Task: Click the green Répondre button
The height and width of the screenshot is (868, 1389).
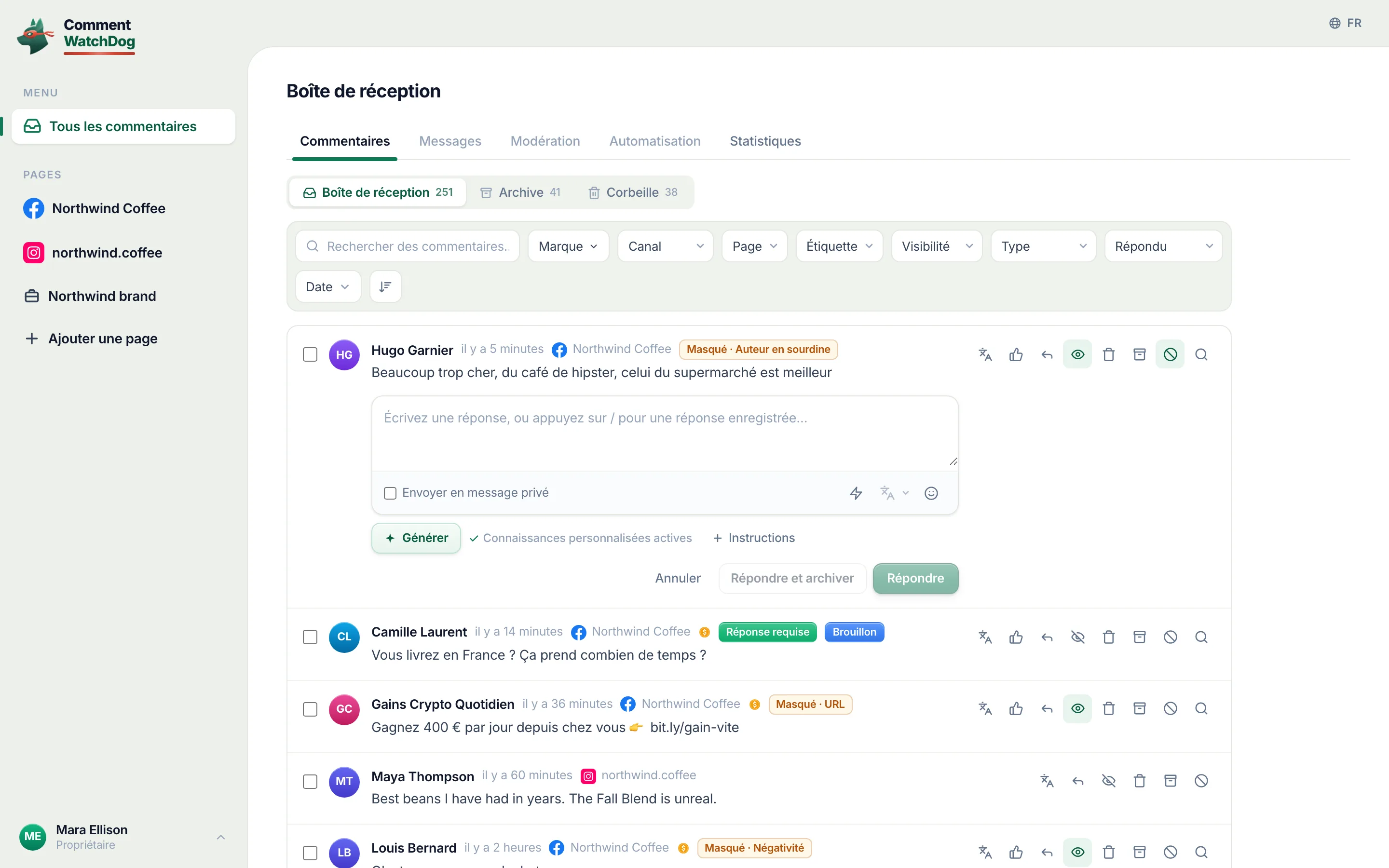Action: point(915,578)
